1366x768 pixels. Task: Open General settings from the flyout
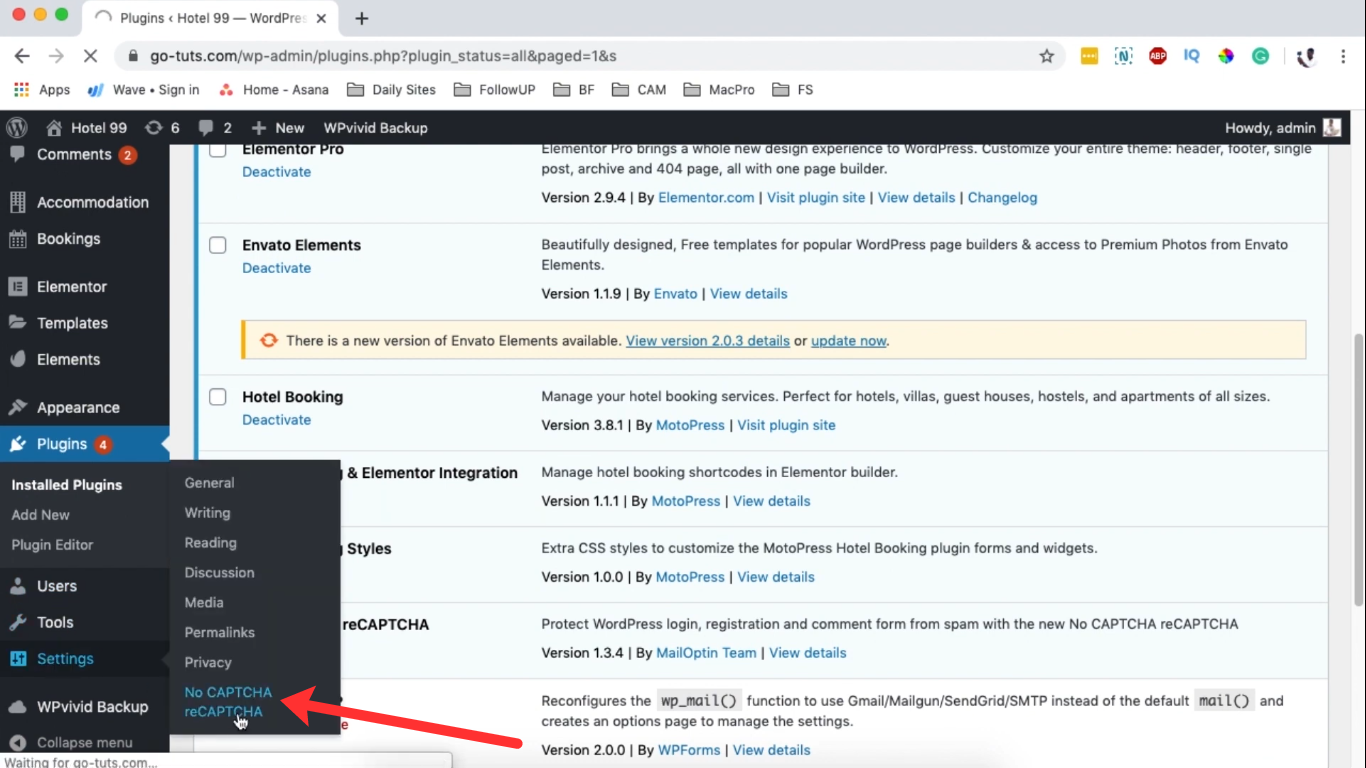pyautogui.click(x=209, y=483)
